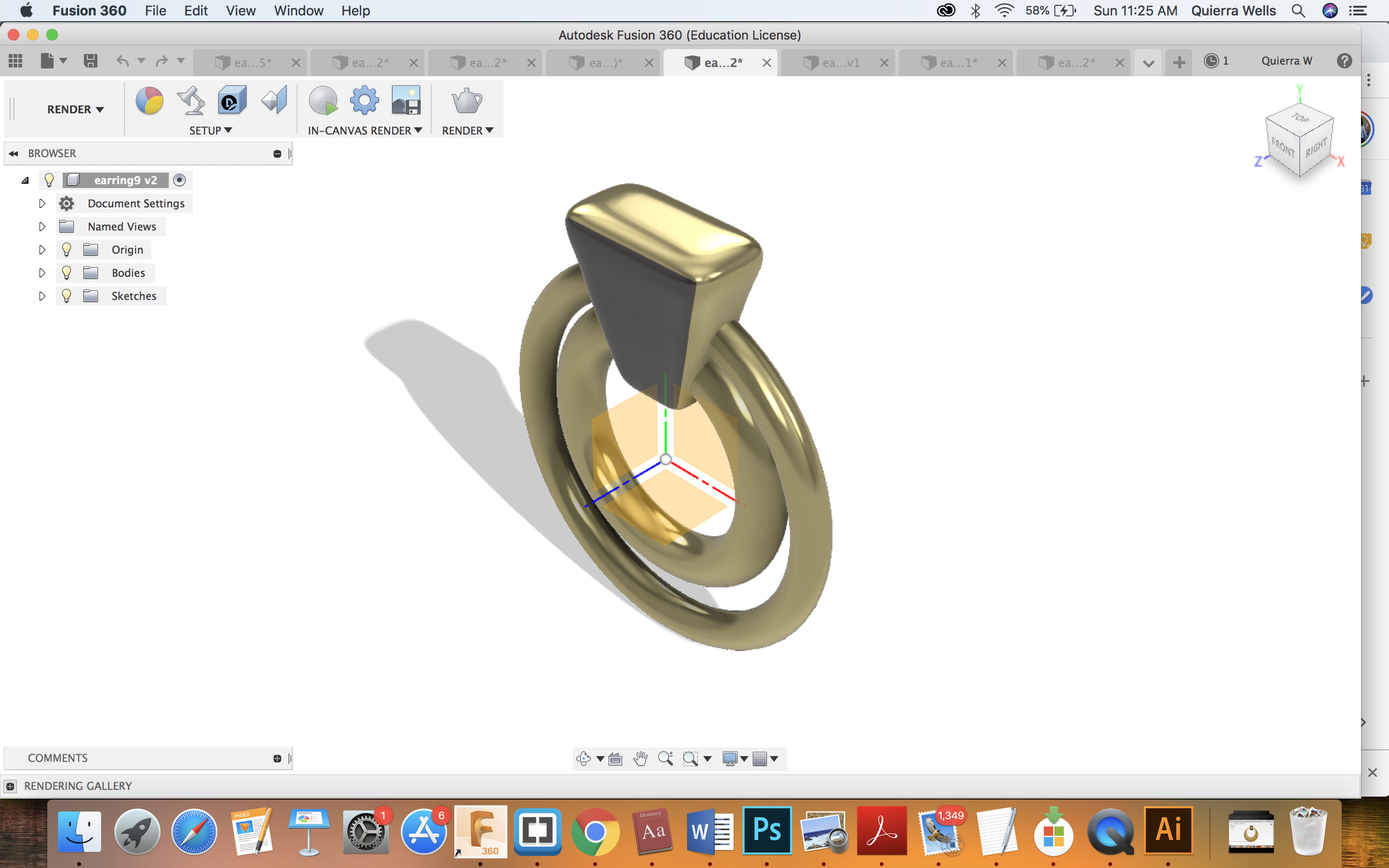The image size is (1389, 868).
Task: Open the SETUP menu label
Action: (210, 130)
